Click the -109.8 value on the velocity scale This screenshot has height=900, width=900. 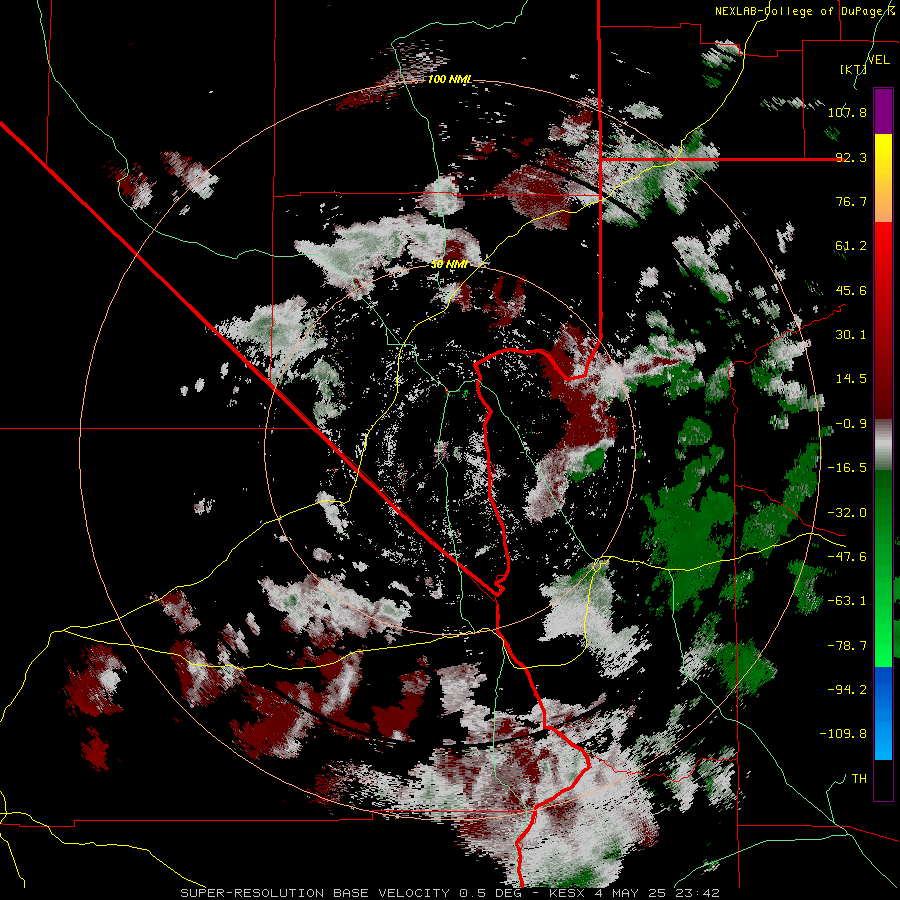click(x=843, y=734)
